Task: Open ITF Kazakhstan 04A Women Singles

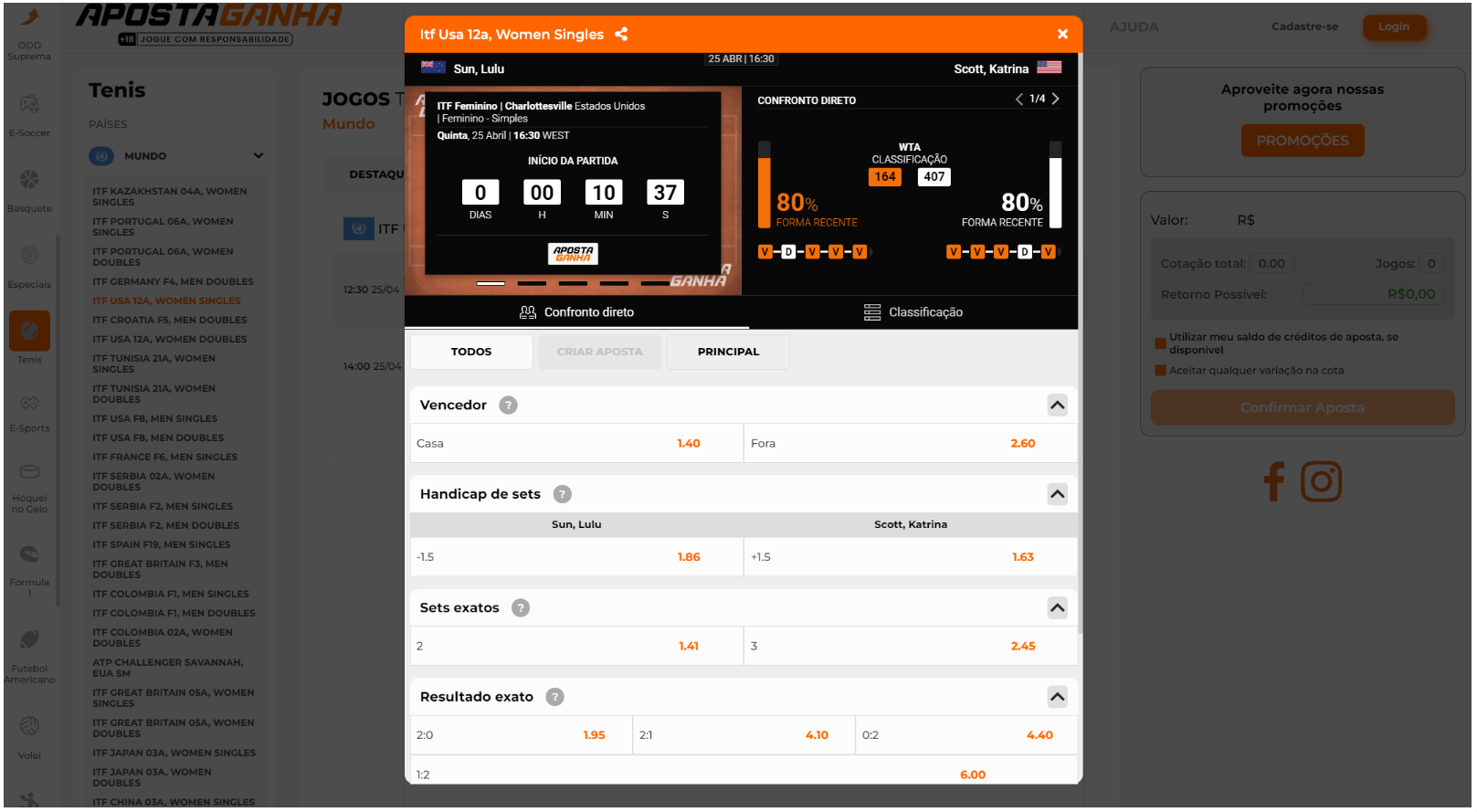Action: point(170,197)
